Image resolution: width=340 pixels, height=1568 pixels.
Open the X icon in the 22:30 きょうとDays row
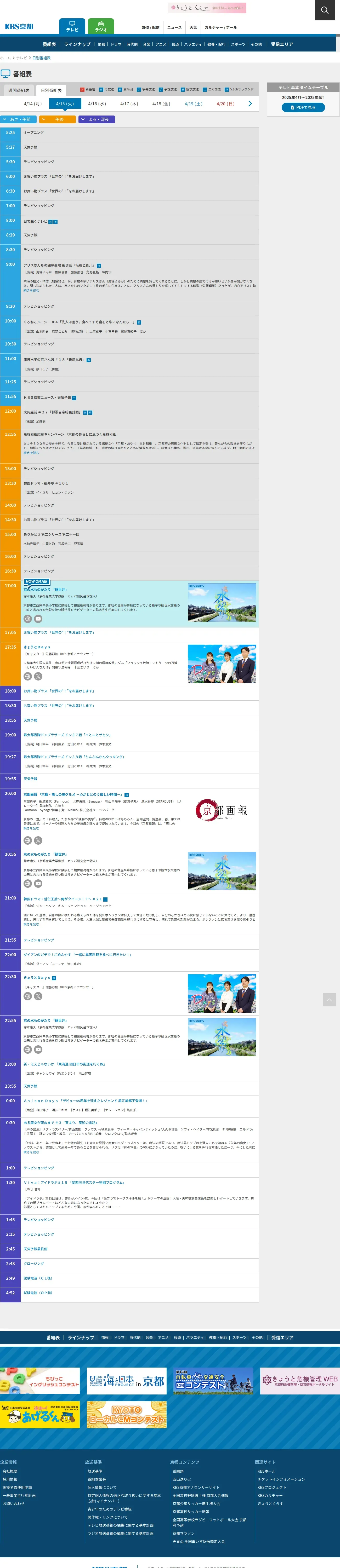click(38, 996)
